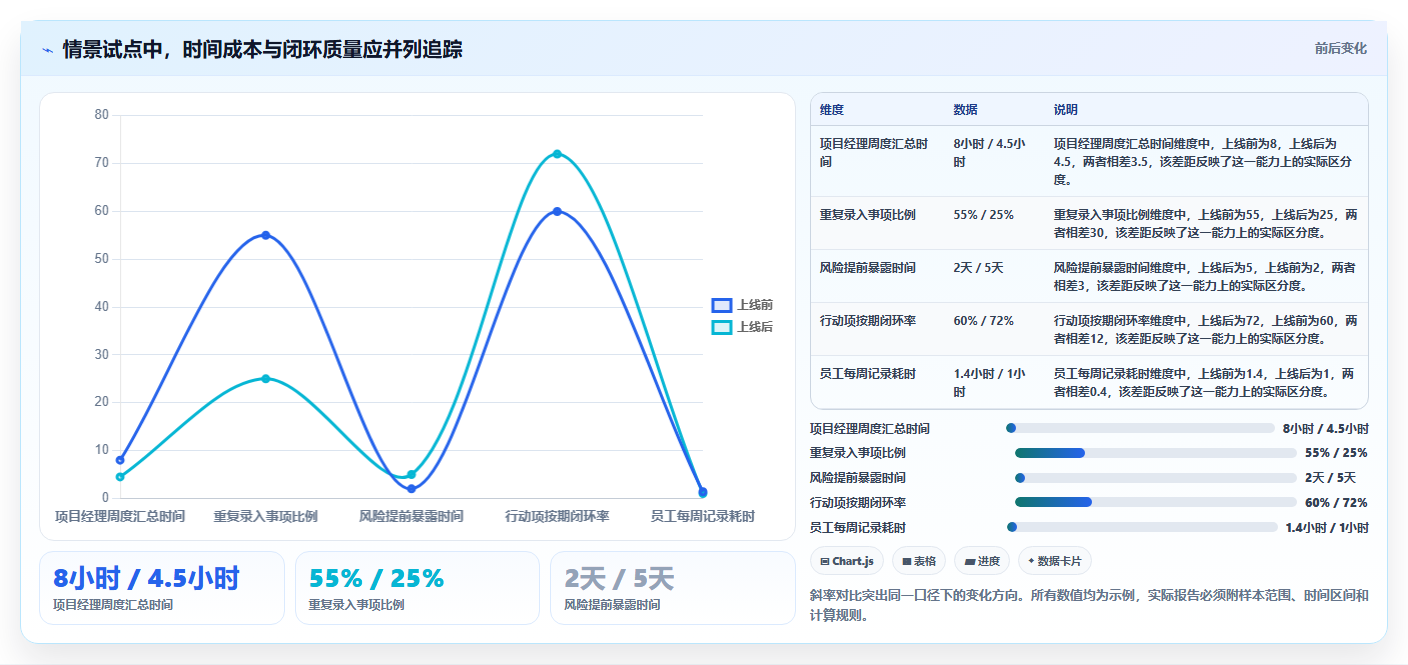Click the 数据 column header
1408x665 pixels.
click(966, 110)
